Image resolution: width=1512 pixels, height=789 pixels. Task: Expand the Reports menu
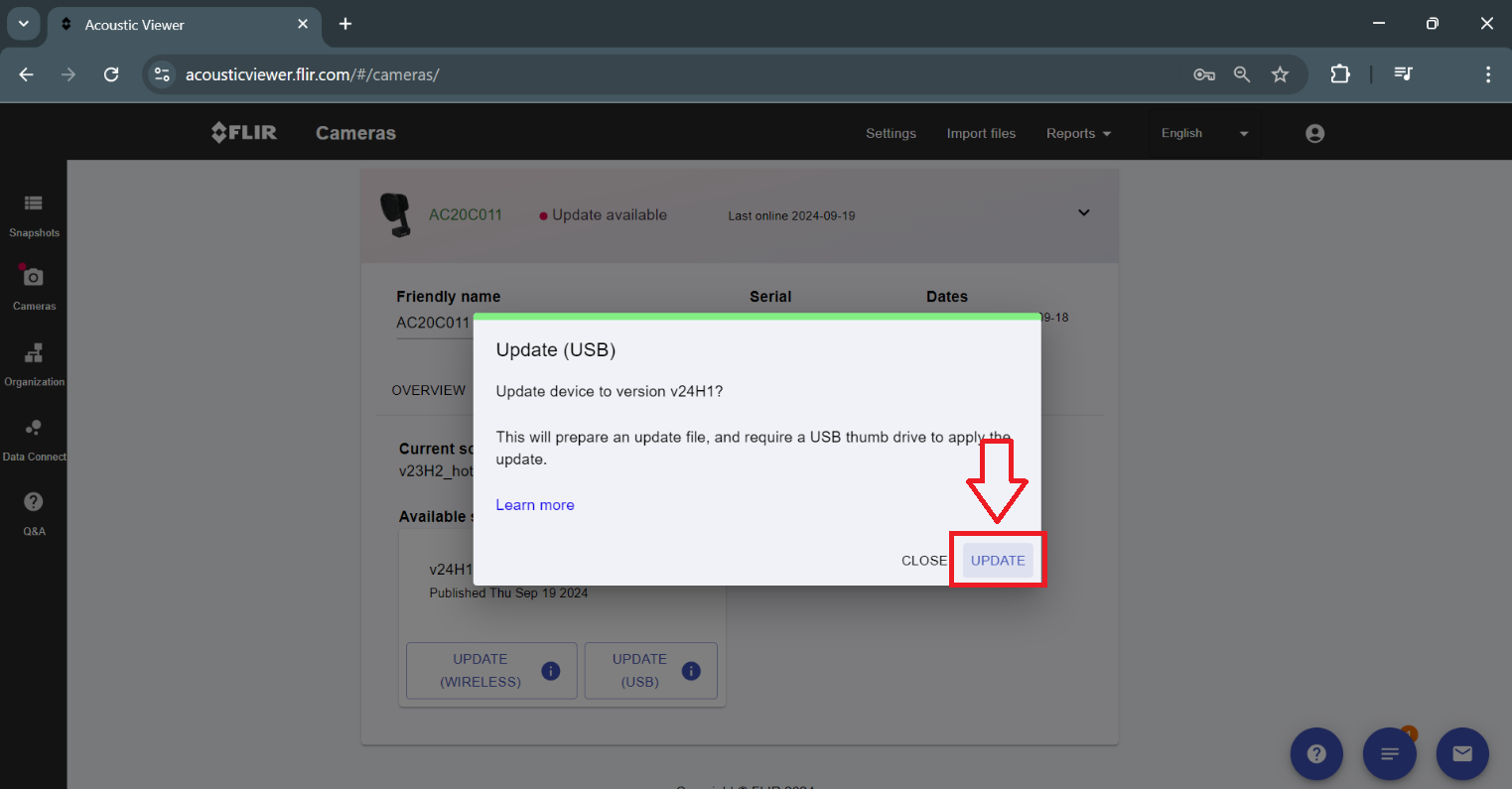pyautogui.click(x=1078, y=134)
